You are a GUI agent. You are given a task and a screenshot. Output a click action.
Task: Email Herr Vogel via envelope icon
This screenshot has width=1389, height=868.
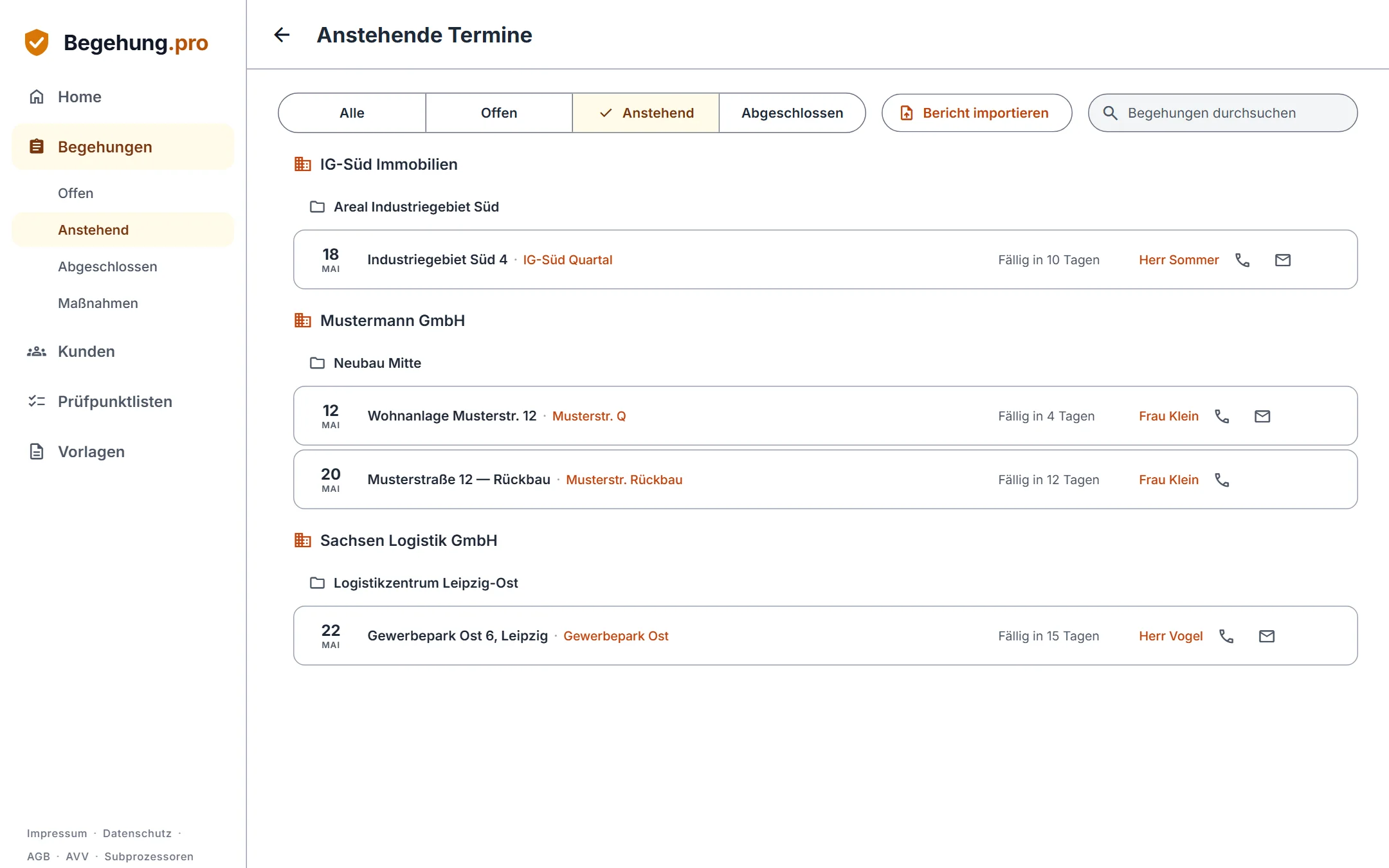(1267, 636)
